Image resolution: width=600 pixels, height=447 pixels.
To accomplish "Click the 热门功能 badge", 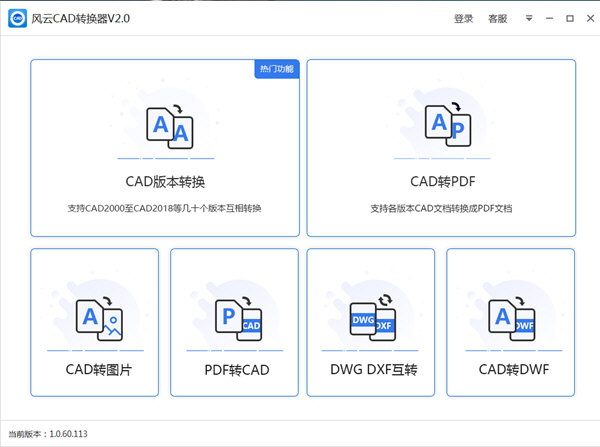I will [277, 69].
